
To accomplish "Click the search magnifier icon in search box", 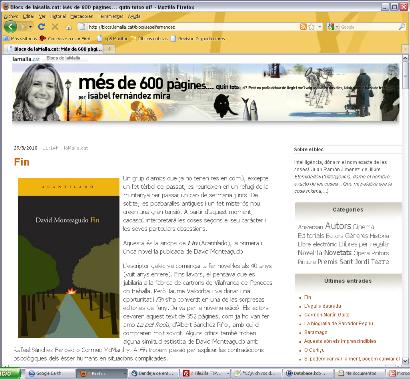I will [x=402, y=27].
